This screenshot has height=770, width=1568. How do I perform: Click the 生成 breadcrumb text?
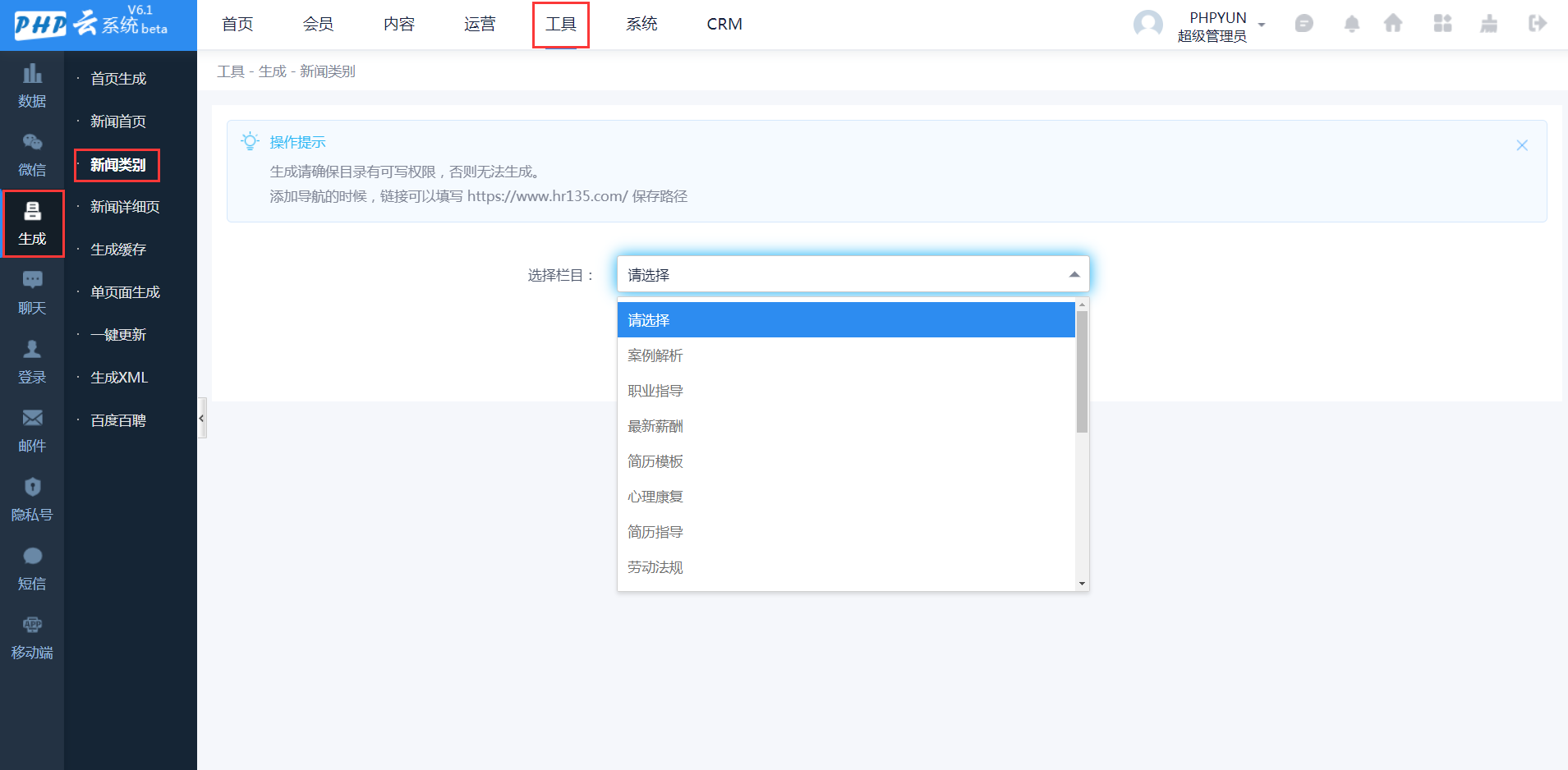click(x=273, y=71)
